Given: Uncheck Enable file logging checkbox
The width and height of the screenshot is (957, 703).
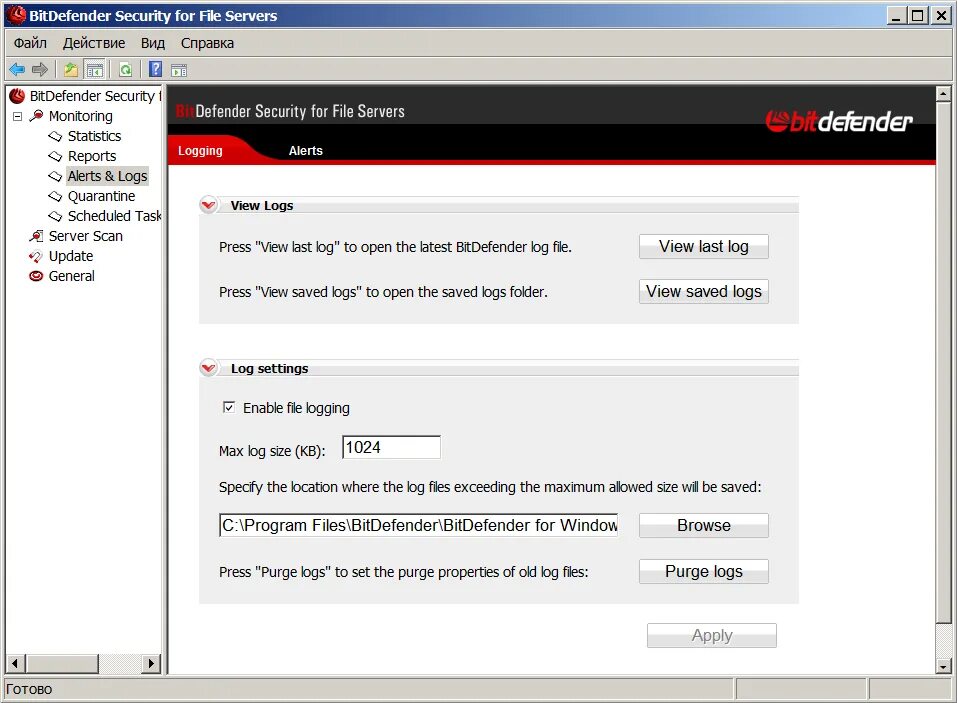Looking at the screenshot, I should 229,407.
